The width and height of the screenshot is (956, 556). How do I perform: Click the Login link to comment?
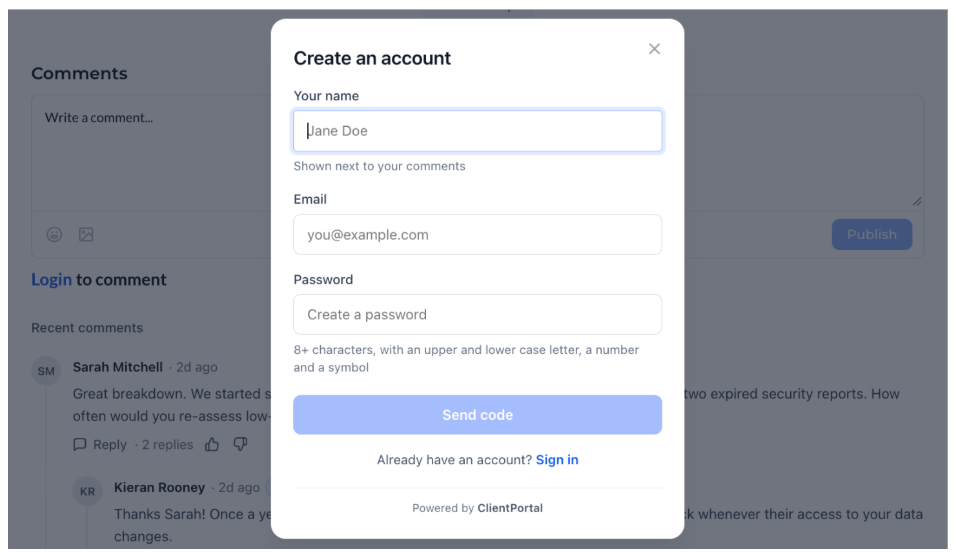pyautogui.click(x=52, y=279)
